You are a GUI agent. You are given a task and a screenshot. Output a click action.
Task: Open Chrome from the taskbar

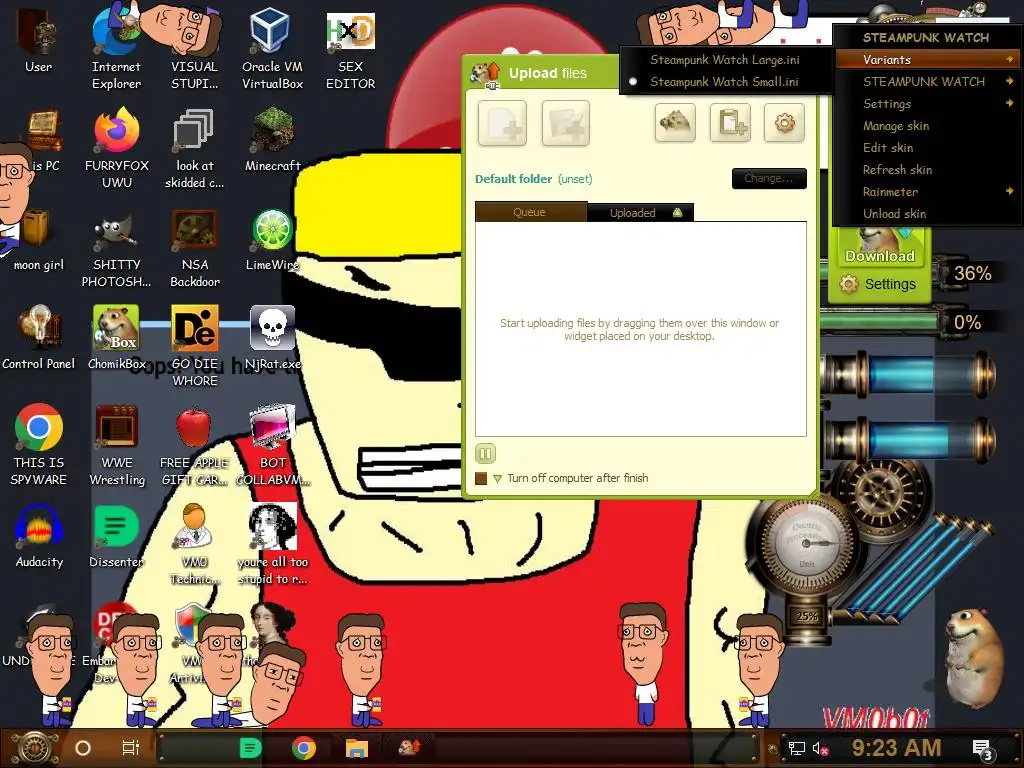[304, 748]
